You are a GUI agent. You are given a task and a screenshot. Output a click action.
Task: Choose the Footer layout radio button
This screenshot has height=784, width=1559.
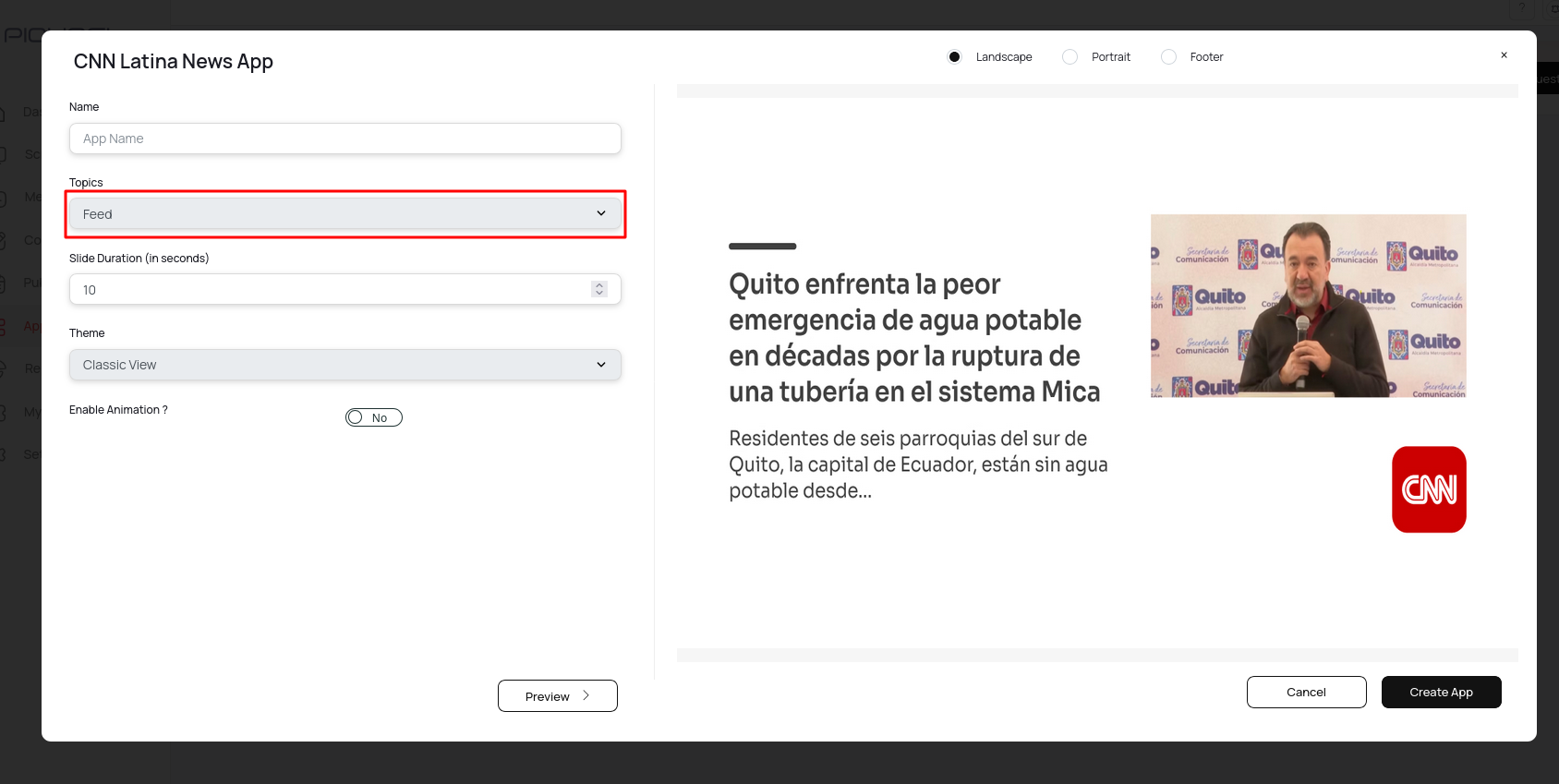pos(1169,57)
